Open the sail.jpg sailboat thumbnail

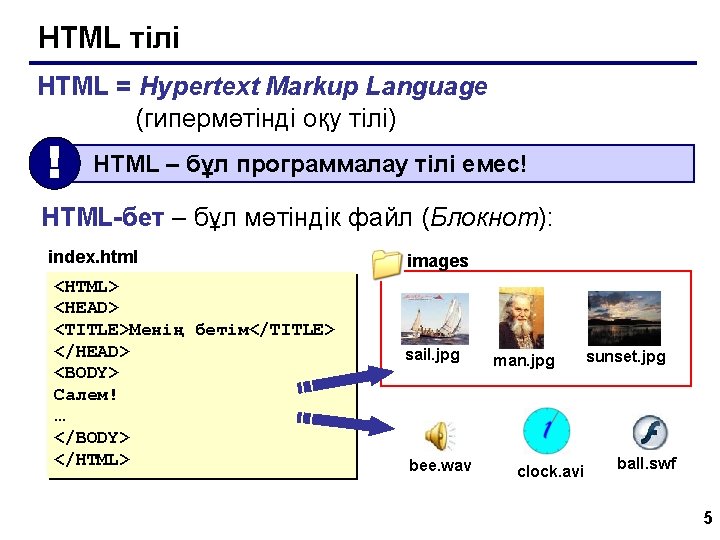point(435,319)
